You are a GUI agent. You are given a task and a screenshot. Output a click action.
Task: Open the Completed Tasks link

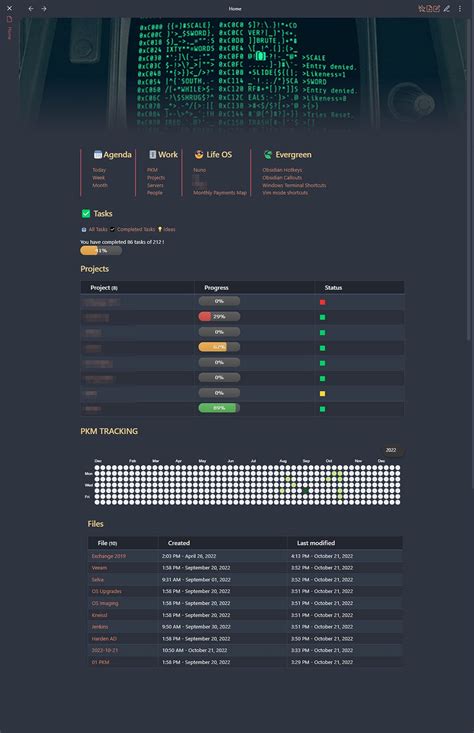[136, 230]
